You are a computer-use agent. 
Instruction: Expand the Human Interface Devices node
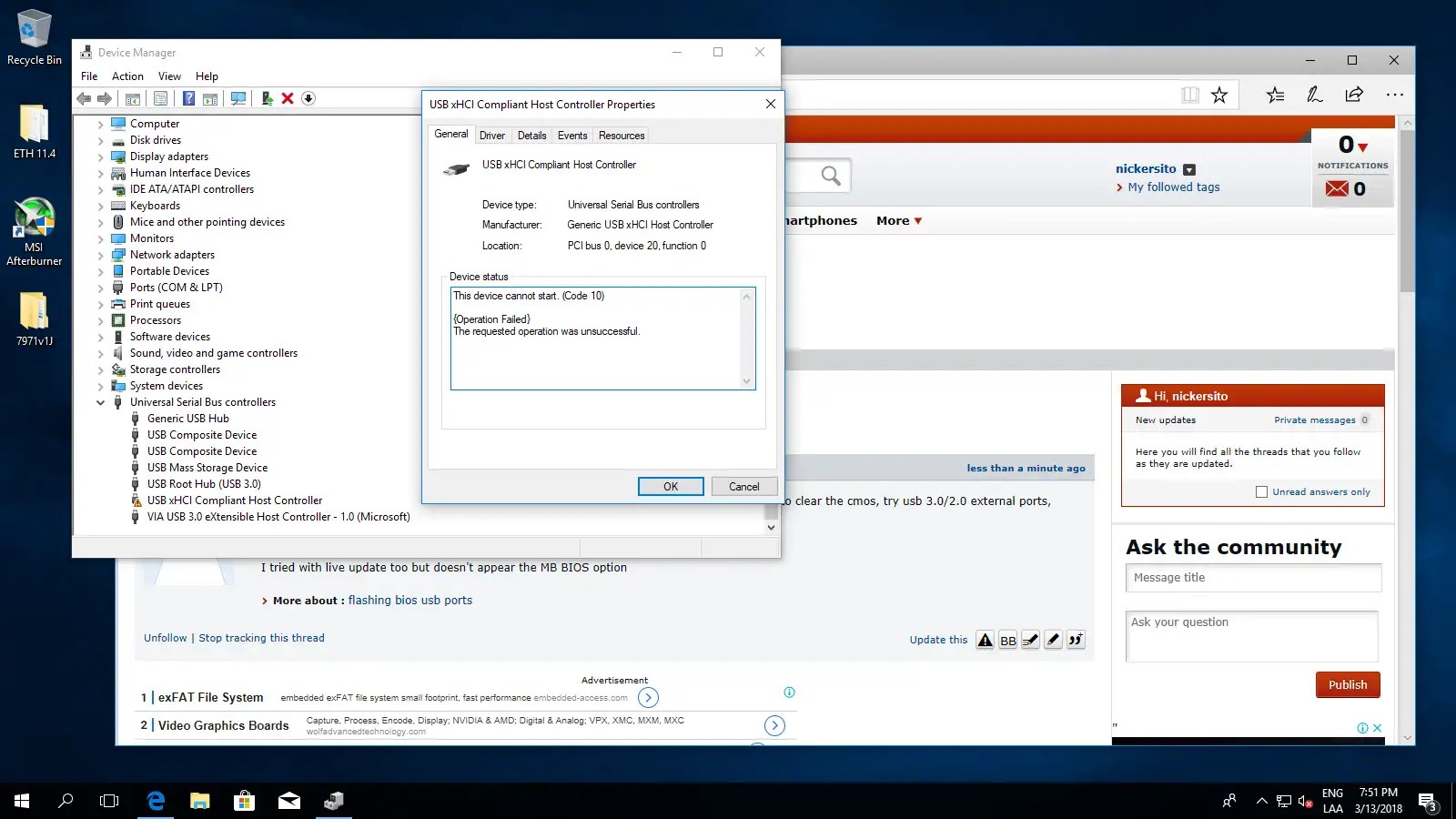(x=101, y=173)
